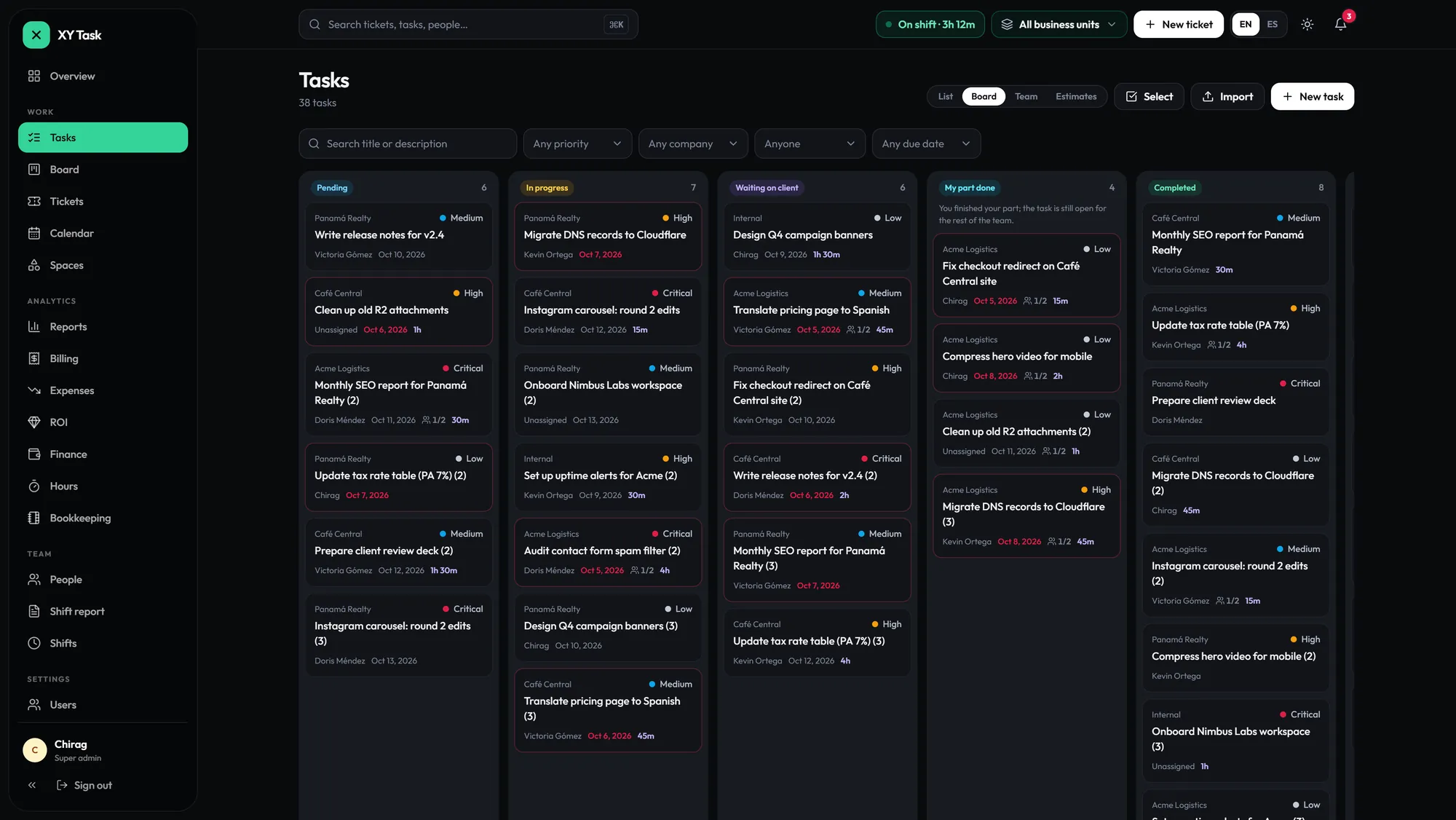Open the Prepare client review deck completed card

[x=1235, y=401]
